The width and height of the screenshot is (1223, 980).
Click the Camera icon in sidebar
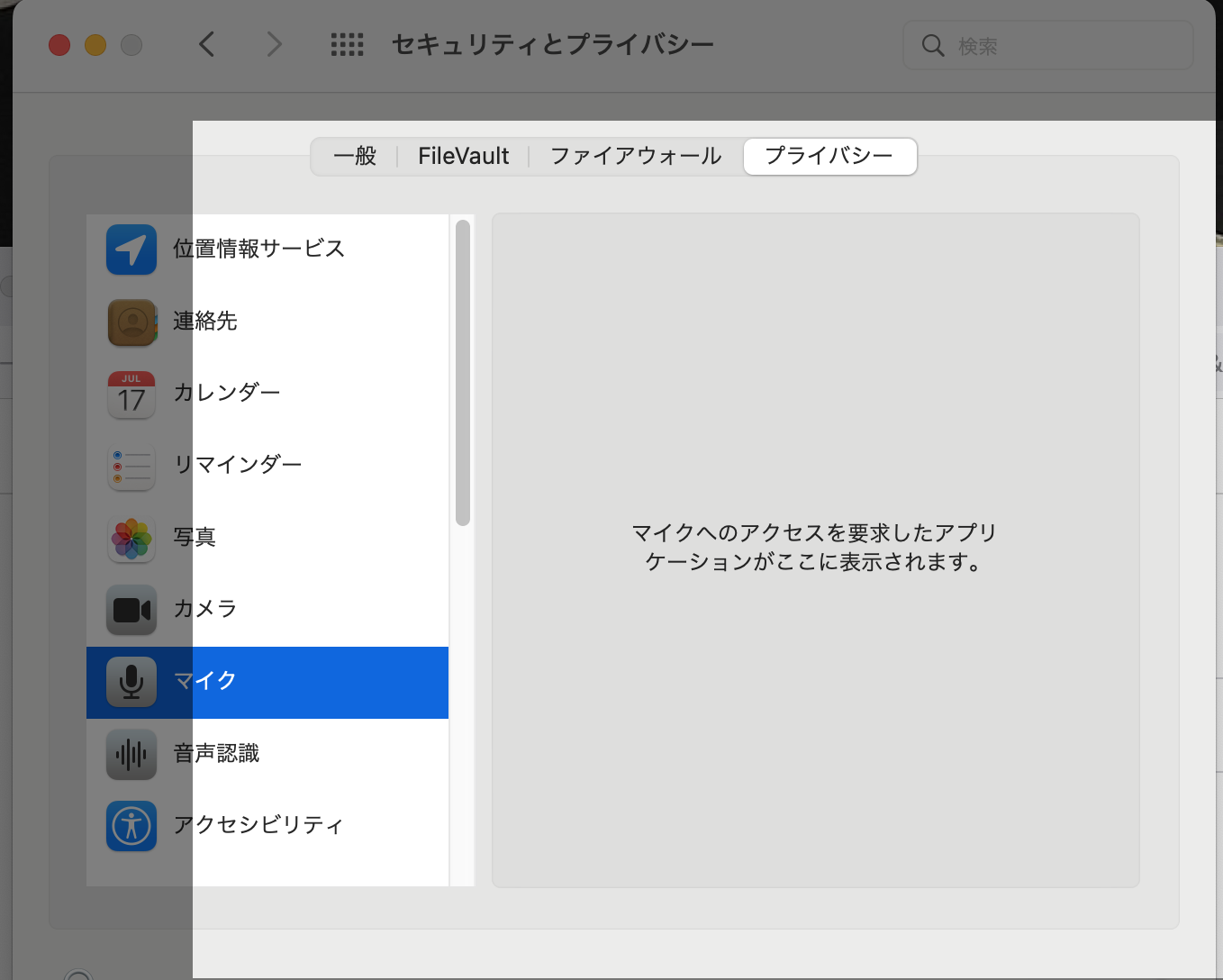131,610
